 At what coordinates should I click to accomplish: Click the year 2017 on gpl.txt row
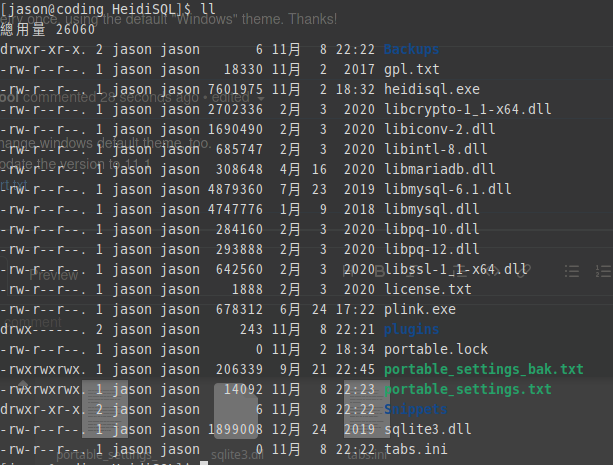(x=359, y=69)
